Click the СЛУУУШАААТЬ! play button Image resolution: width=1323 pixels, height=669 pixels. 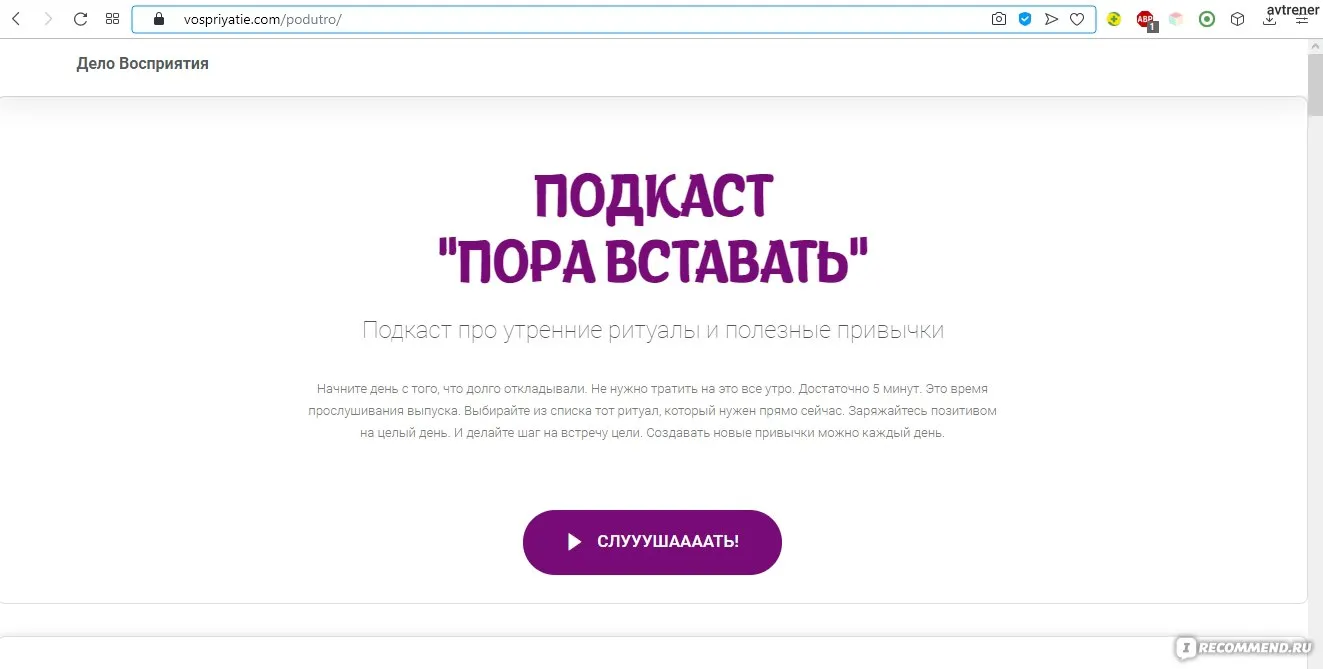(x=652, y=542)
